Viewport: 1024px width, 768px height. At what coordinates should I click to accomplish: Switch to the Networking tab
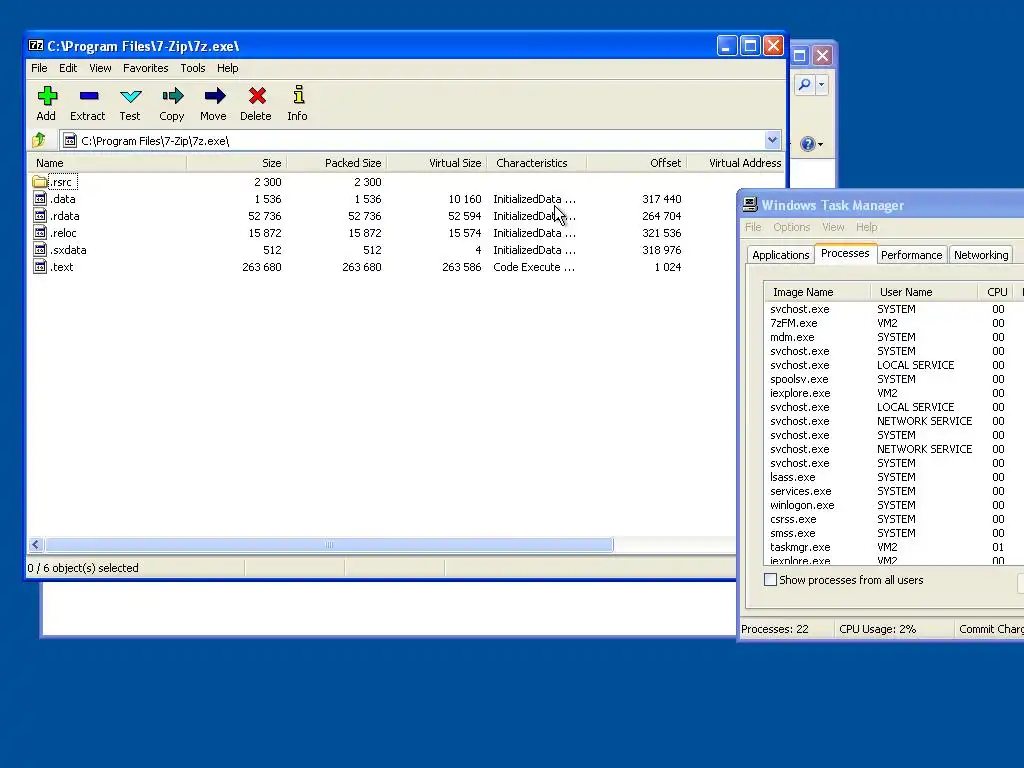(x=980, y=255)
